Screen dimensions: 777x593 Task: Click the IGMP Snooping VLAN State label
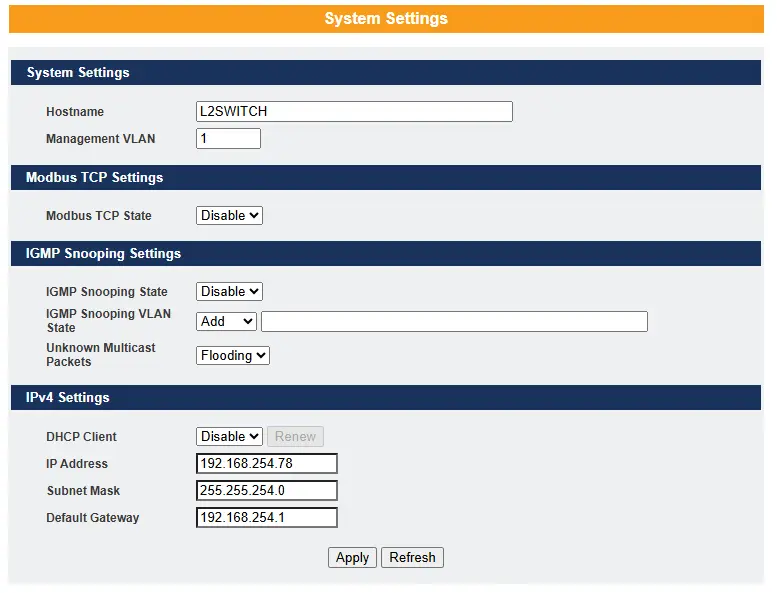pos(108,321)
